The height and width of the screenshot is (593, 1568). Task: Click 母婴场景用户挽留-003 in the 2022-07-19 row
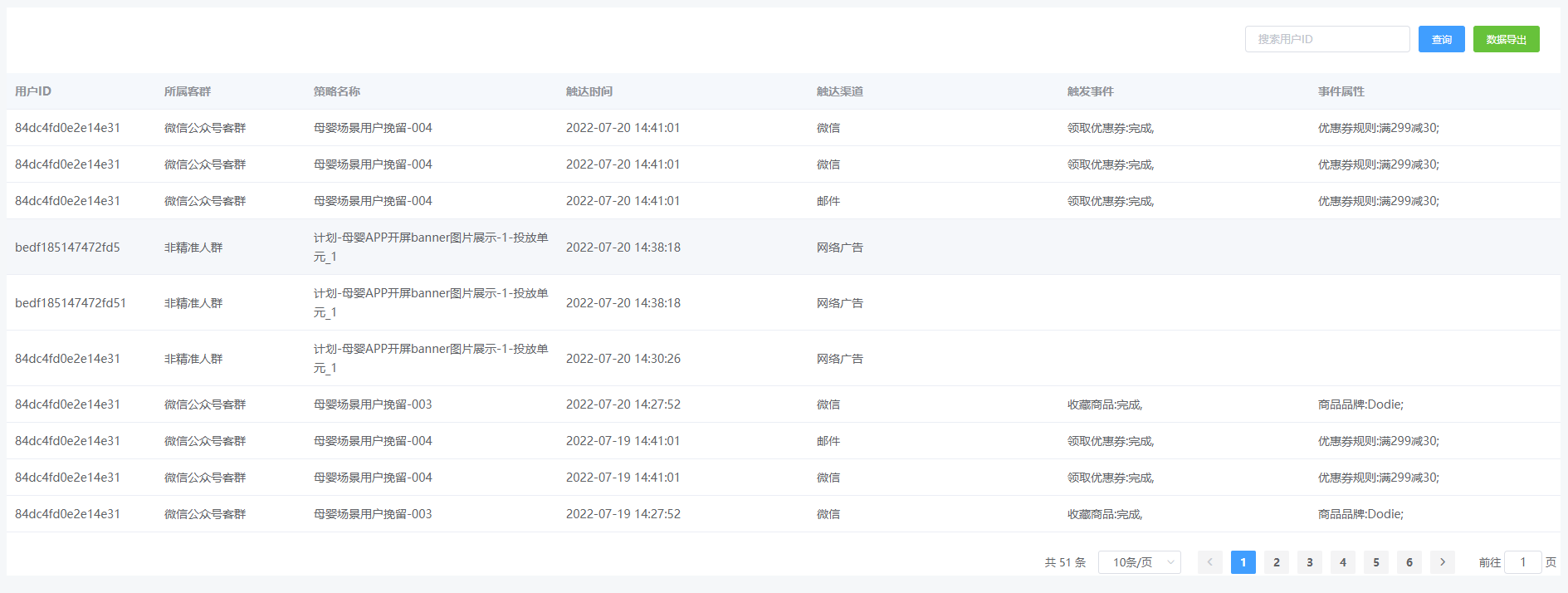coord(373,514)
